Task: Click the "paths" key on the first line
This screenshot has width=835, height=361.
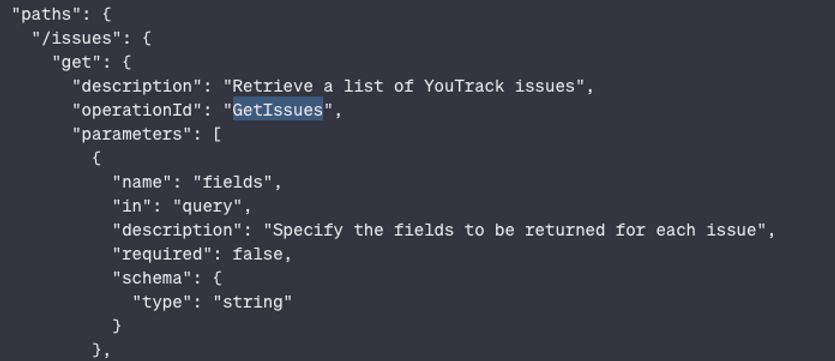Action: (x=47, y=14)
